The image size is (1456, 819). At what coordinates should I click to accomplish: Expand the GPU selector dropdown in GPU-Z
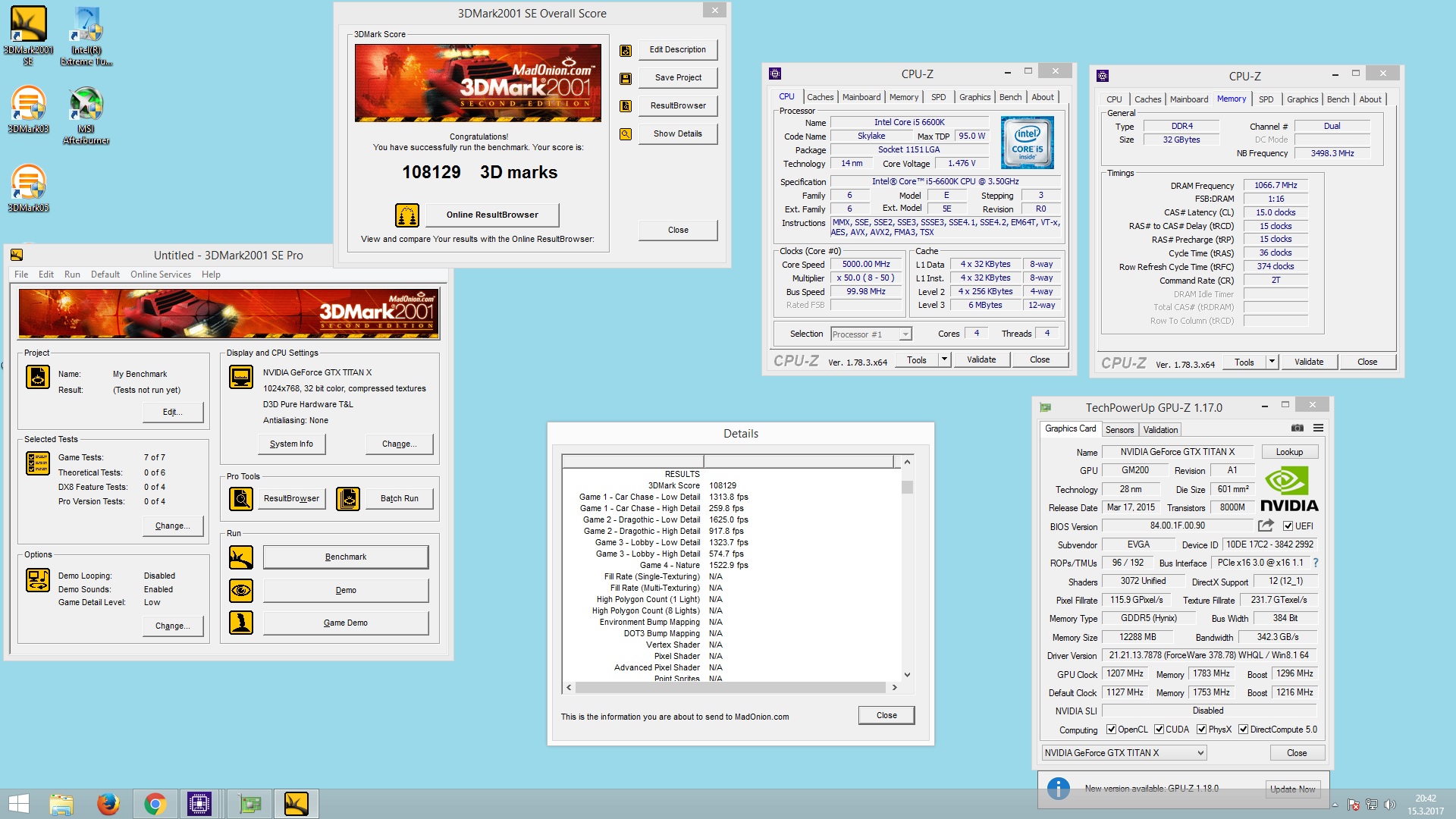coord(1200,753)
